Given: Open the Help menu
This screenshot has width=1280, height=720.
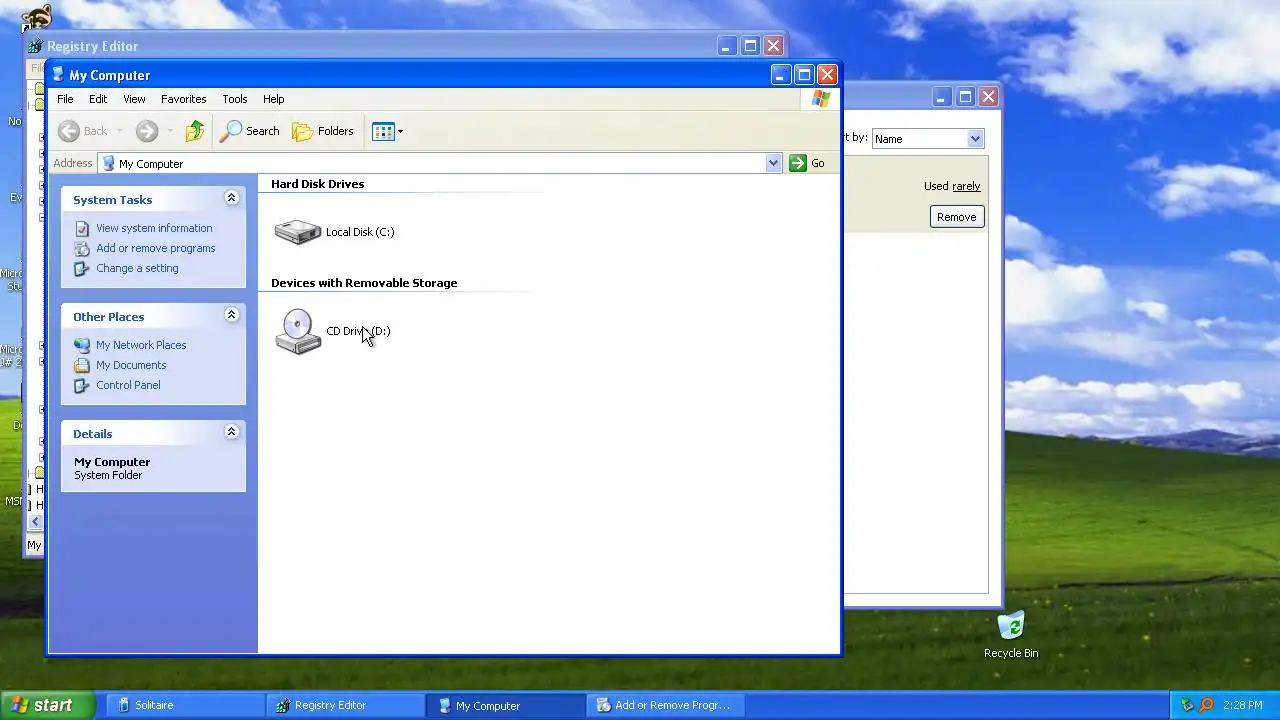Looking at the screenshot, I should tap(274, 99).
